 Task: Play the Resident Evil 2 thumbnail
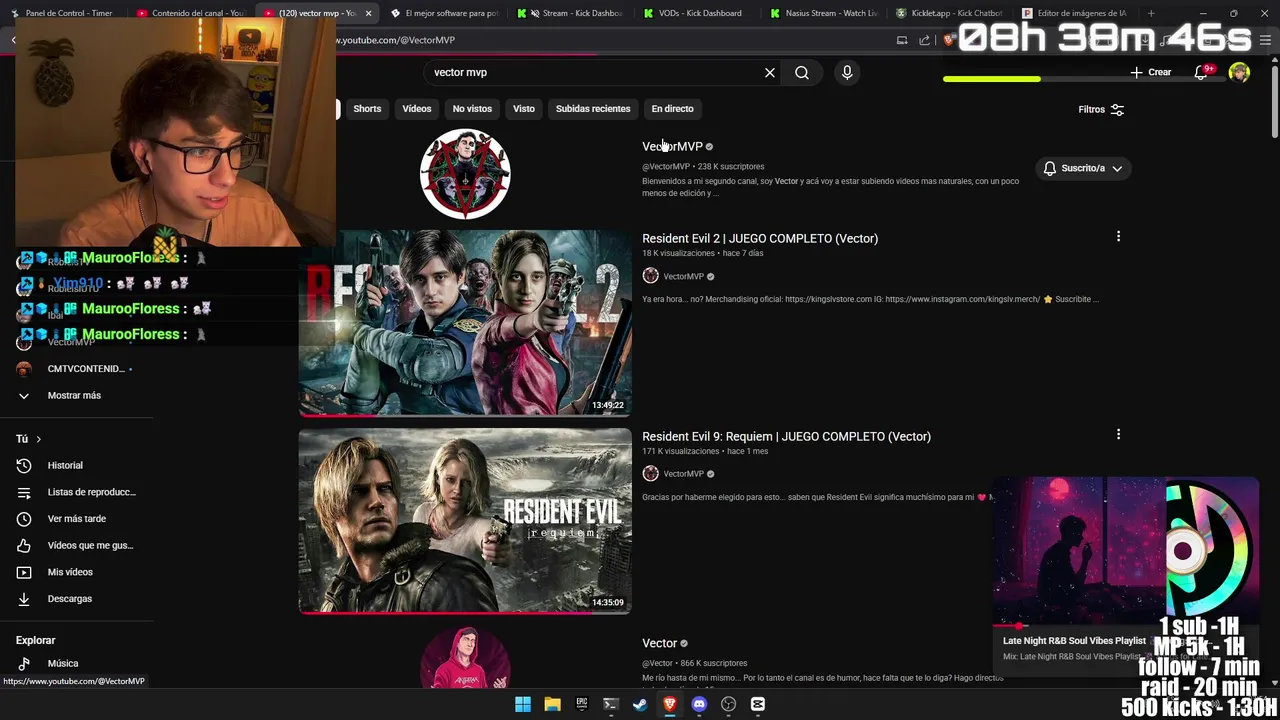[x=465, y=322]
